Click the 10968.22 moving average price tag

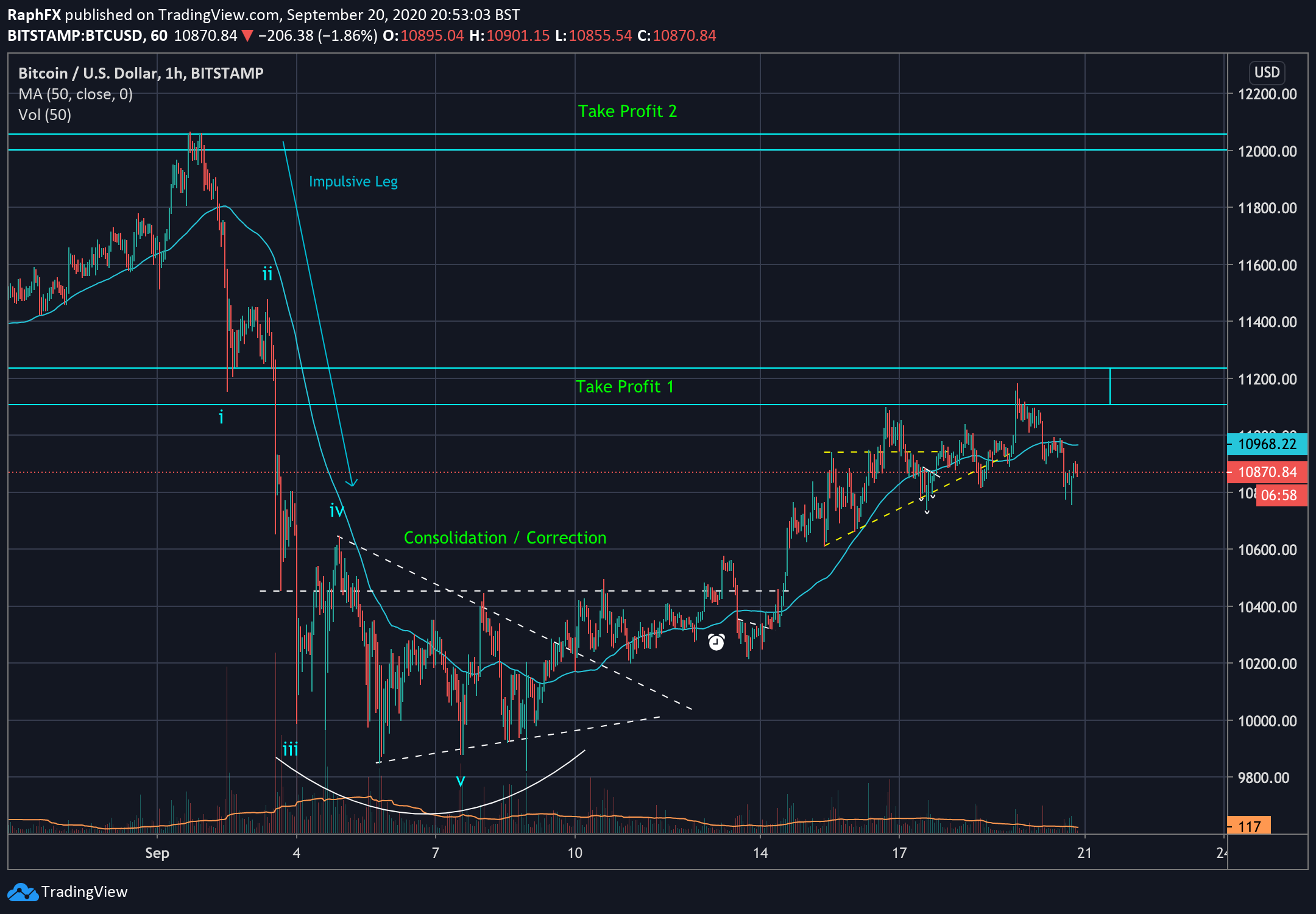tap(1267, 444)
